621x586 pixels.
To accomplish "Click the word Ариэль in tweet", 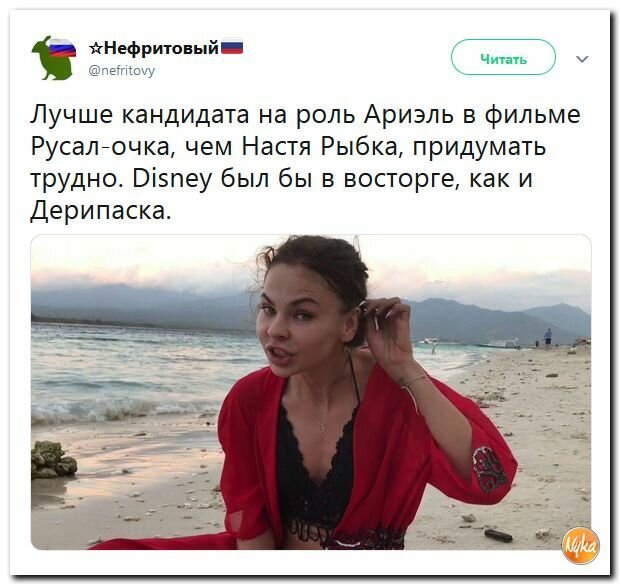I will coord(409,114).
